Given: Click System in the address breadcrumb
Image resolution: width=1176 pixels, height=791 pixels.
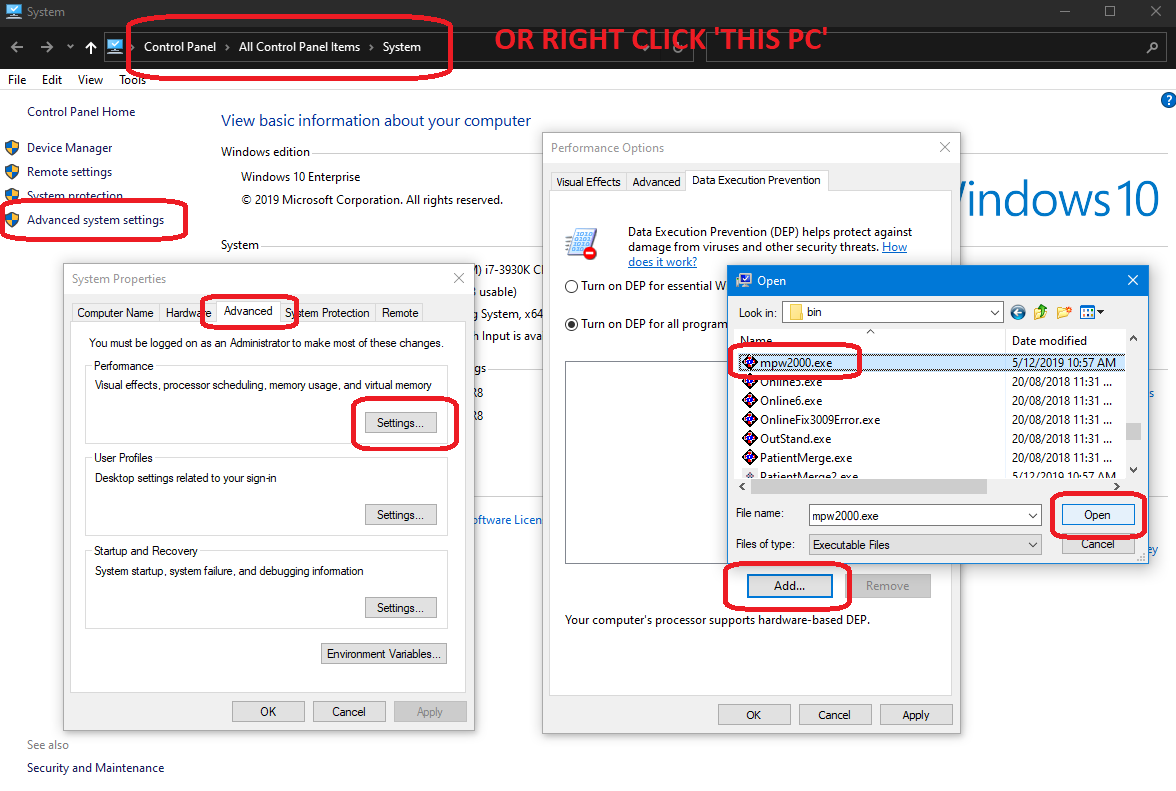Looking at the screenshot, I should point(402,47).
